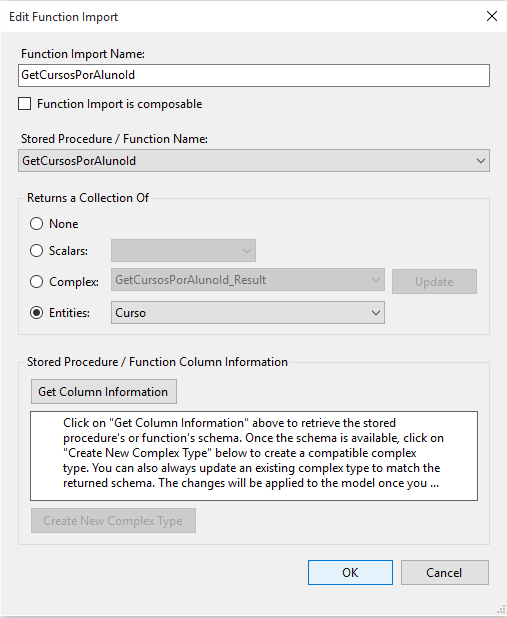Cancel the function import edits
The width and height of the screenshot is (507, 618).
click(445, 573)
